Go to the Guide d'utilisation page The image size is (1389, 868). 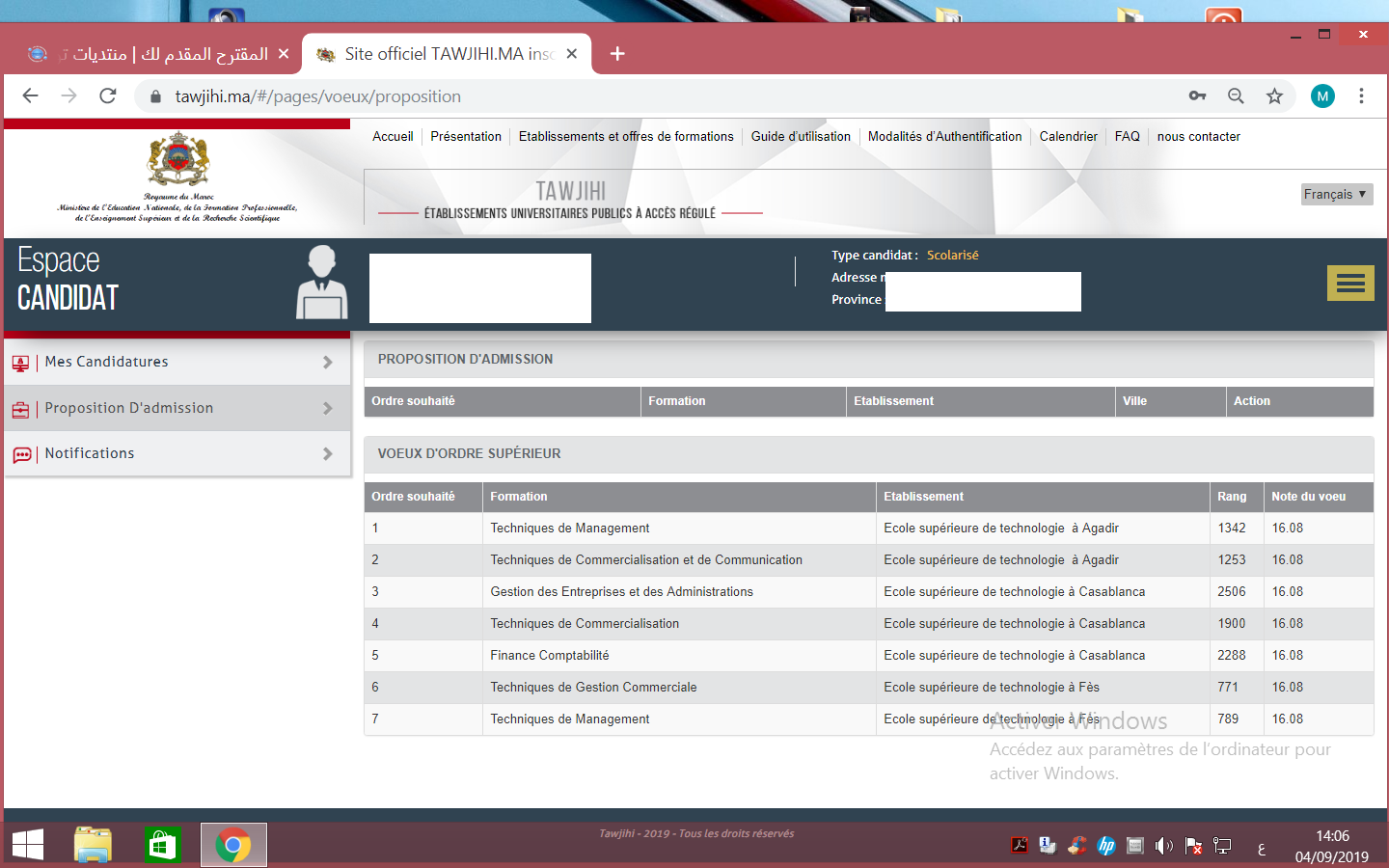801,137
